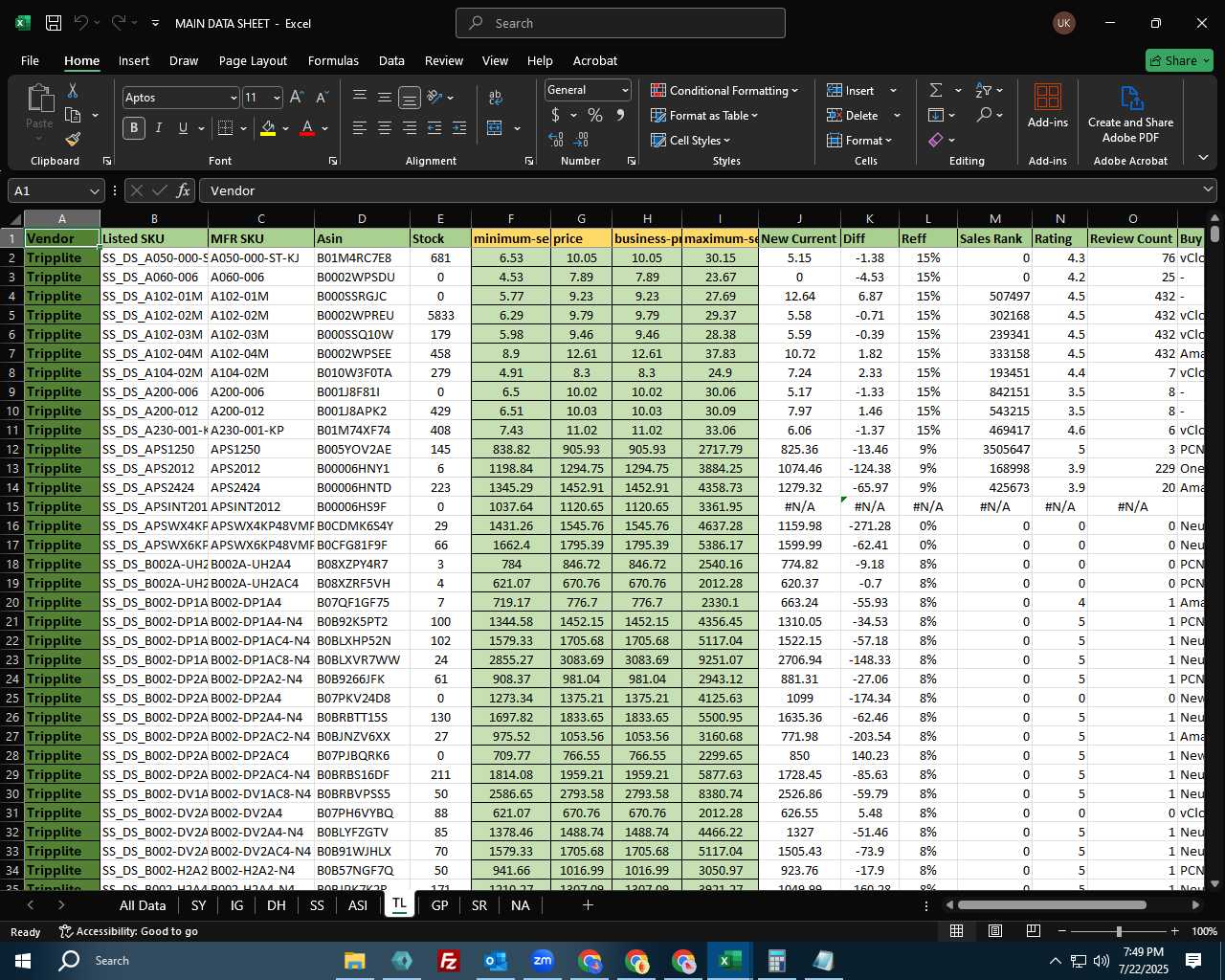Open File Explorer from the taskbar

pyautogui.click(x=354, y=961)
